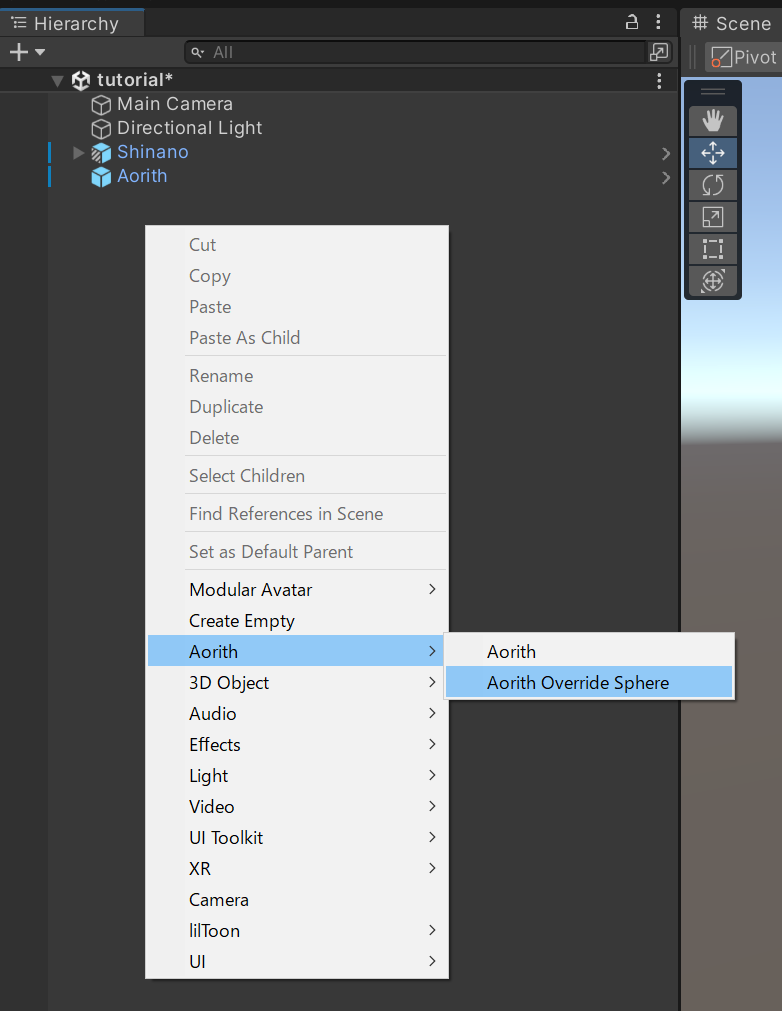Open the Hierarchy panel more options menu
Image resolution: width=782 pixels, height=1011 pixels.
click(x=657, y=21)
